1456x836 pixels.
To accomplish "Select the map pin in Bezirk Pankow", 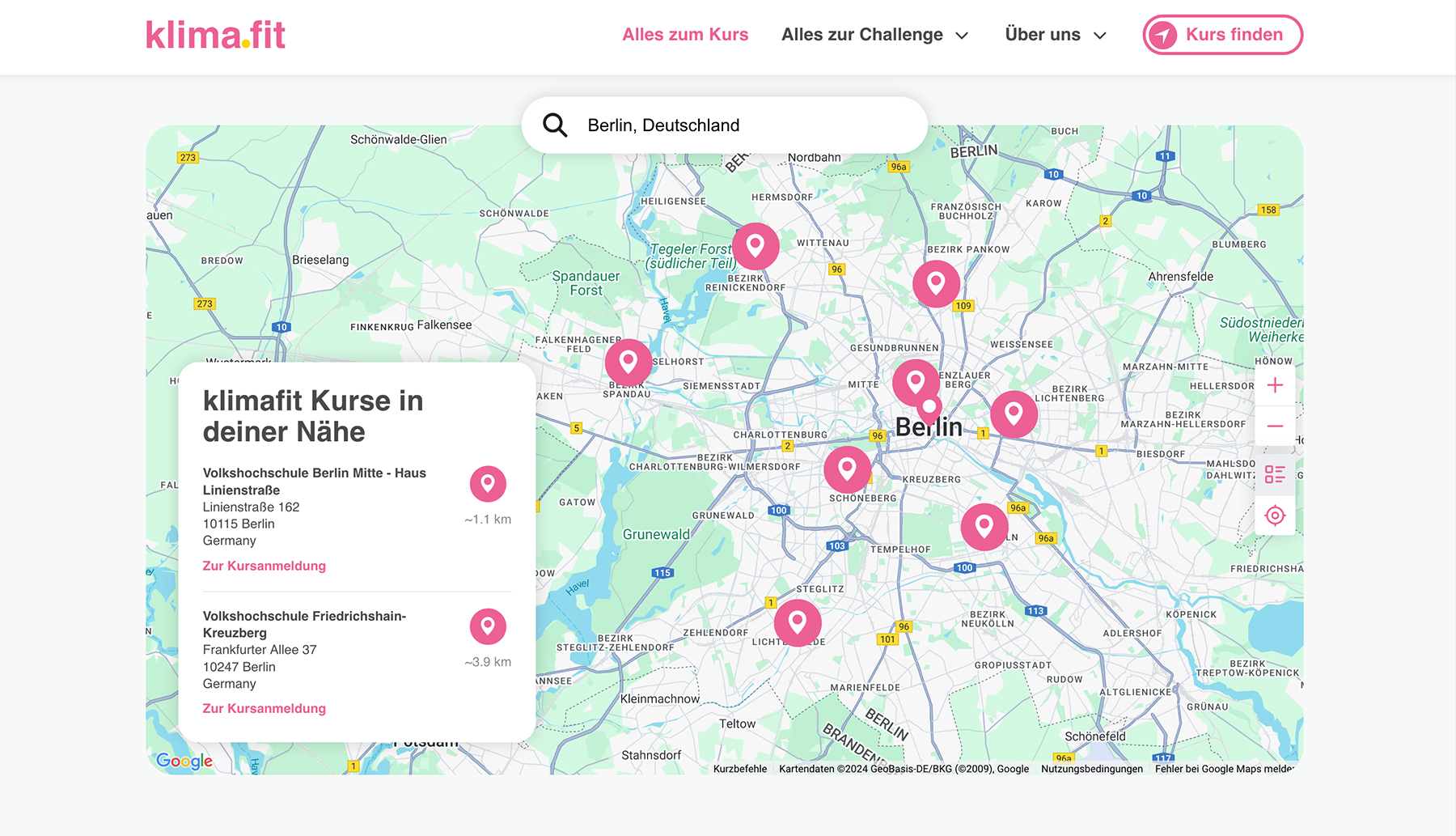I will point(936,283).
